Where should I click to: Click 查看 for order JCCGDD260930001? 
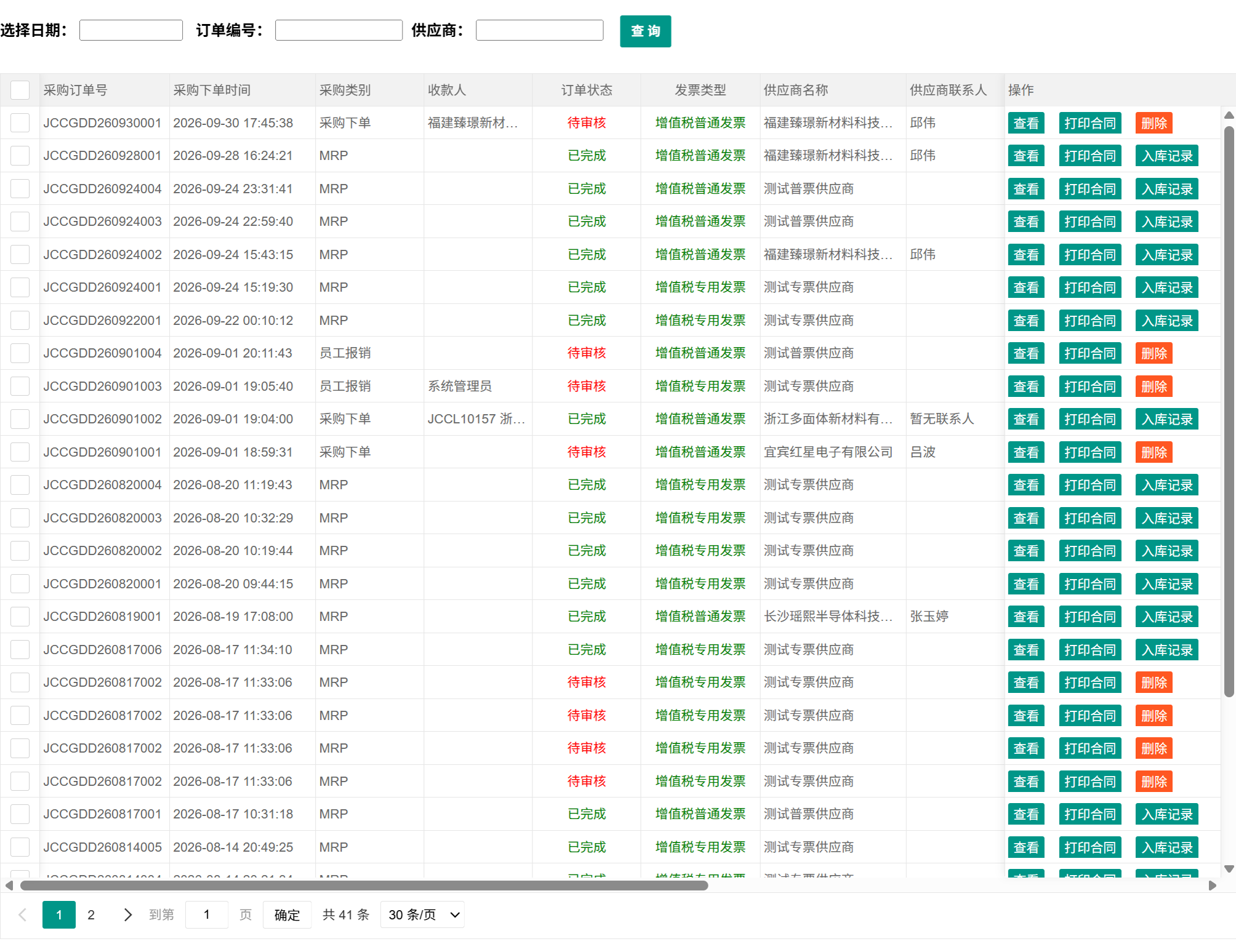[x=1026, y=123]
